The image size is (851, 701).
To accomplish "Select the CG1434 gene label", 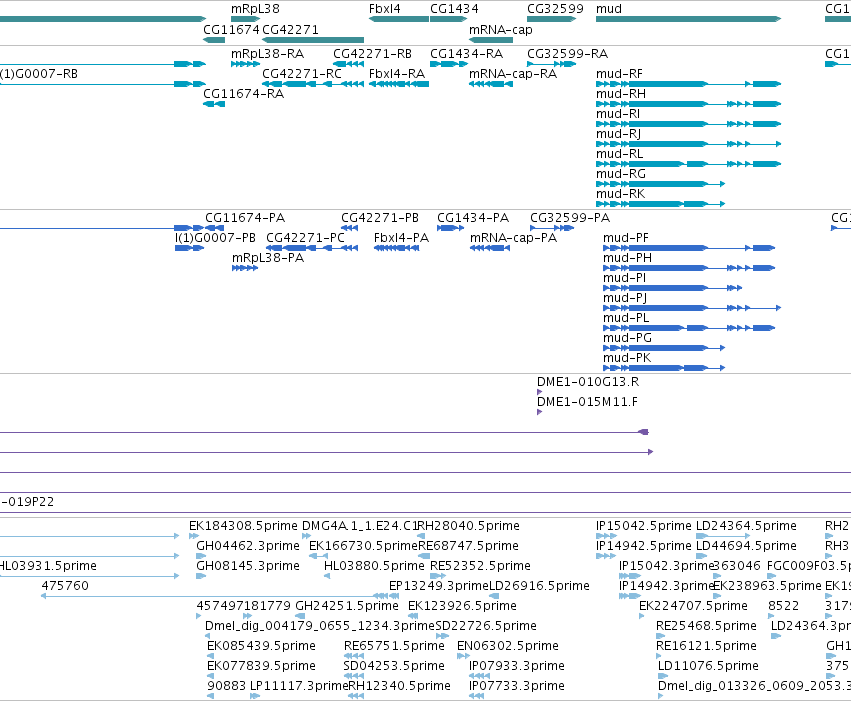I will click(454, 9).
